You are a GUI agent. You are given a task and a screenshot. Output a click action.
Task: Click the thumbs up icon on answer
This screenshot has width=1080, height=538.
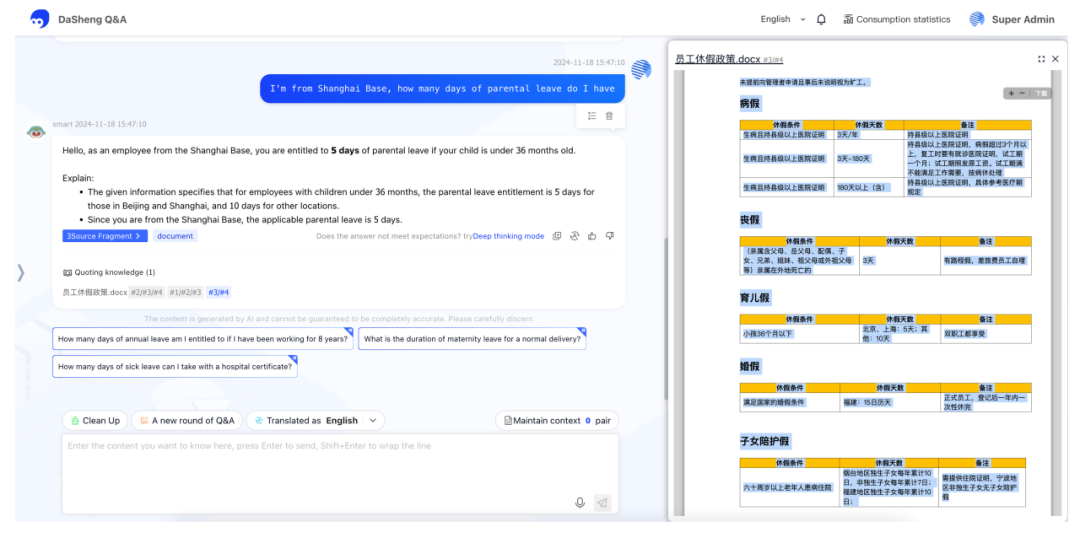tap(592, 236)
